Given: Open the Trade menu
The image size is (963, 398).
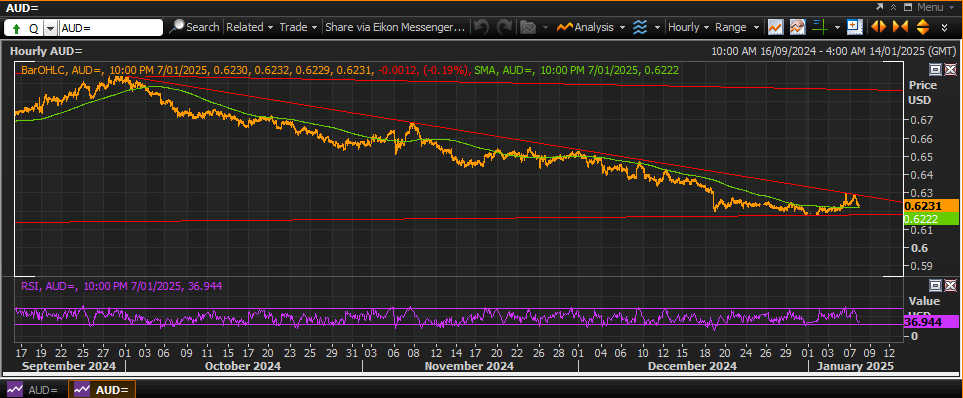Looking at the screenshot, I should click(x=298, y=27).
